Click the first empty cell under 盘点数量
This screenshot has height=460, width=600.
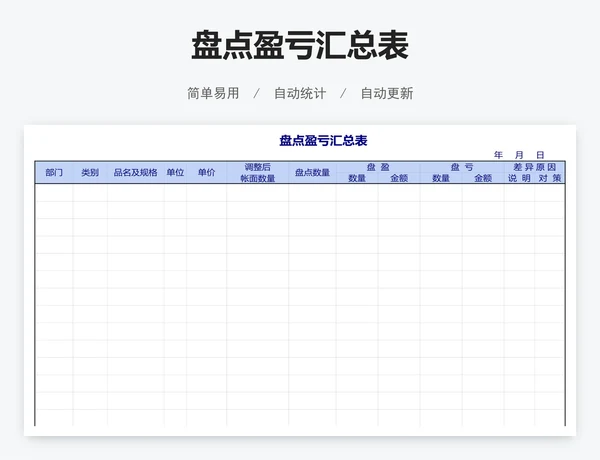pos(312,192)
